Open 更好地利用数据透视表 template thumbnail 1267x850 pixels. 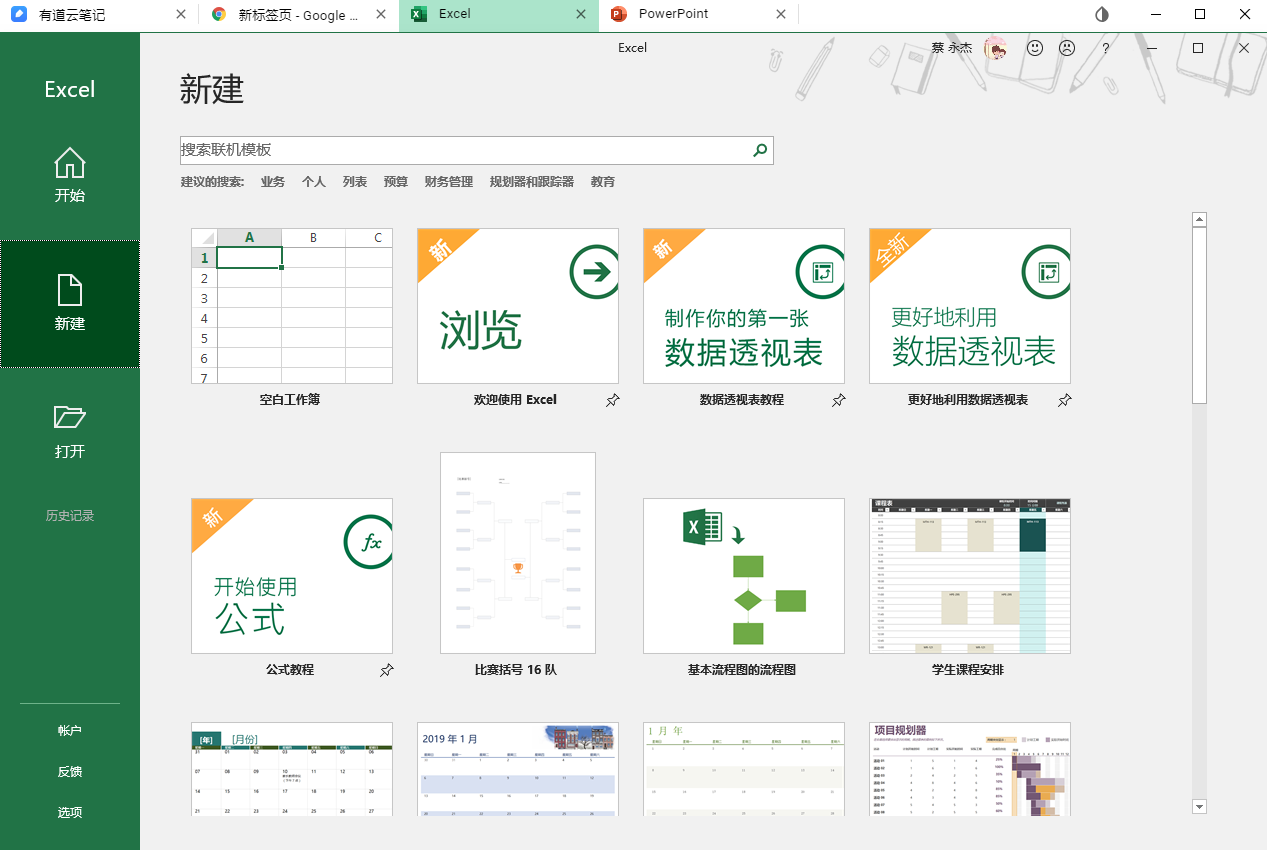970,306
